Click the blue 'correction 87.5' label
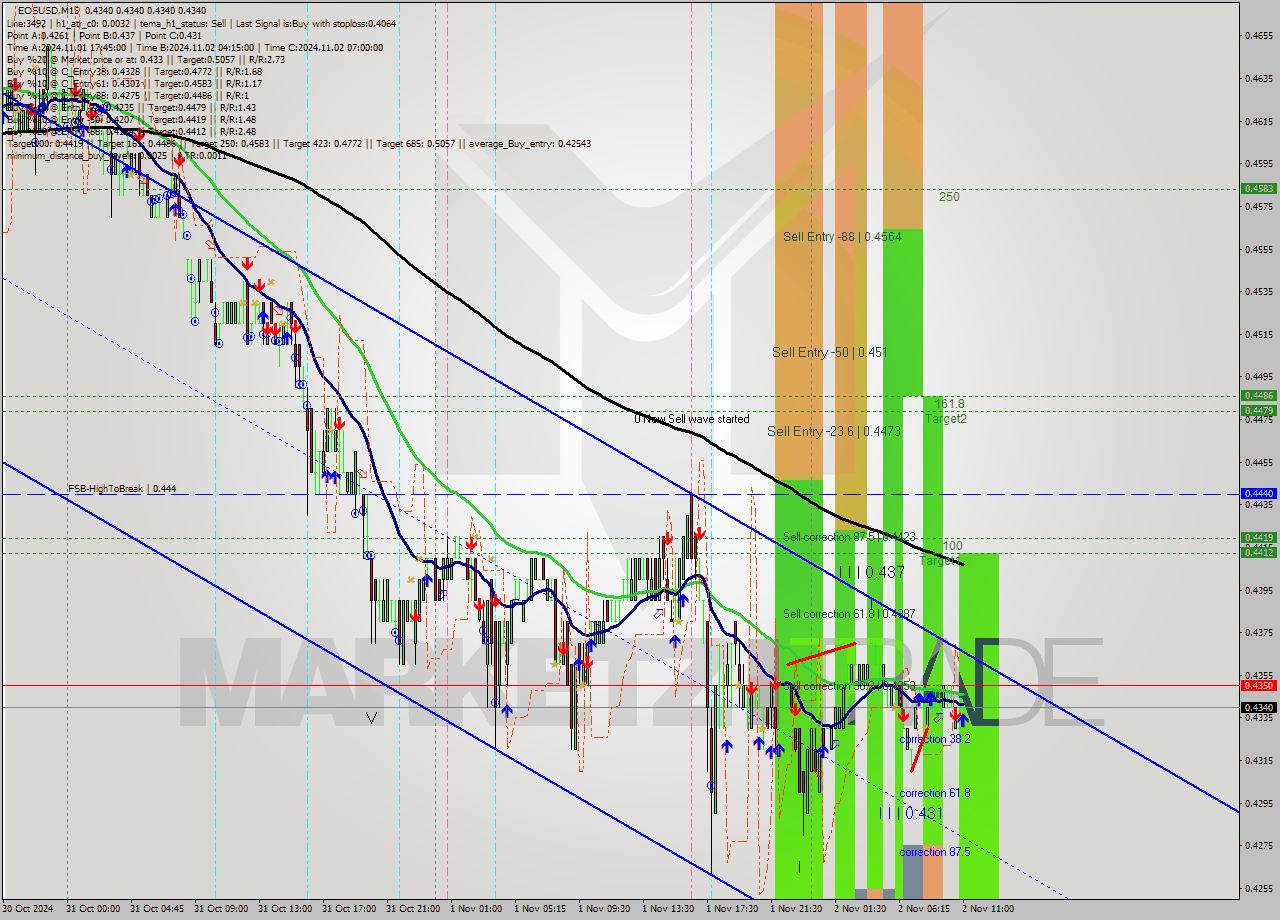Viewport: 1280px width, 920px height. 935,852
